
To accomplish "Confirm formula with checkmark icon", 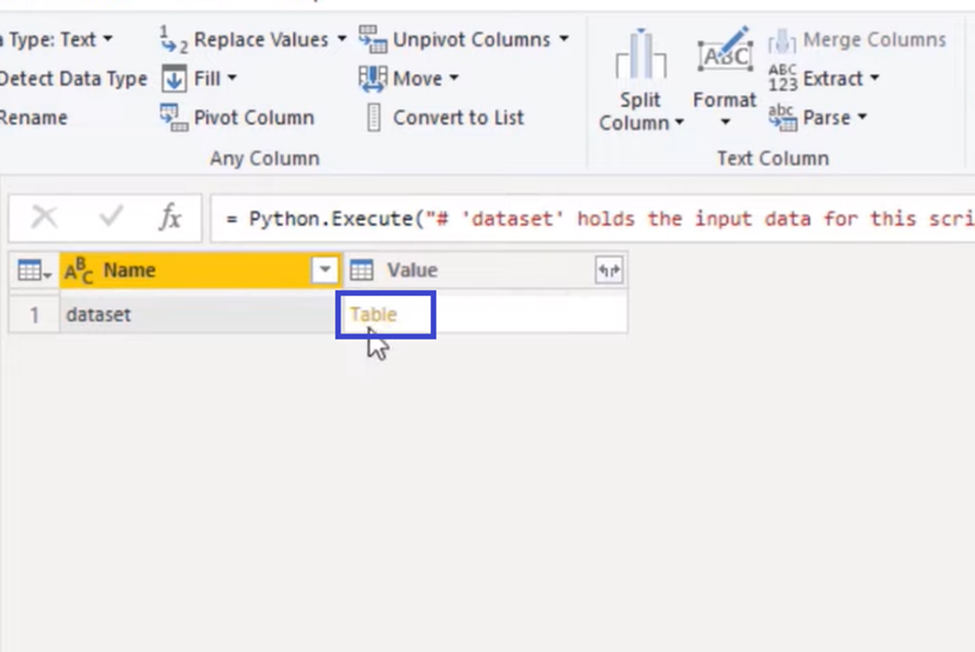I will click(x=111, y=216).
